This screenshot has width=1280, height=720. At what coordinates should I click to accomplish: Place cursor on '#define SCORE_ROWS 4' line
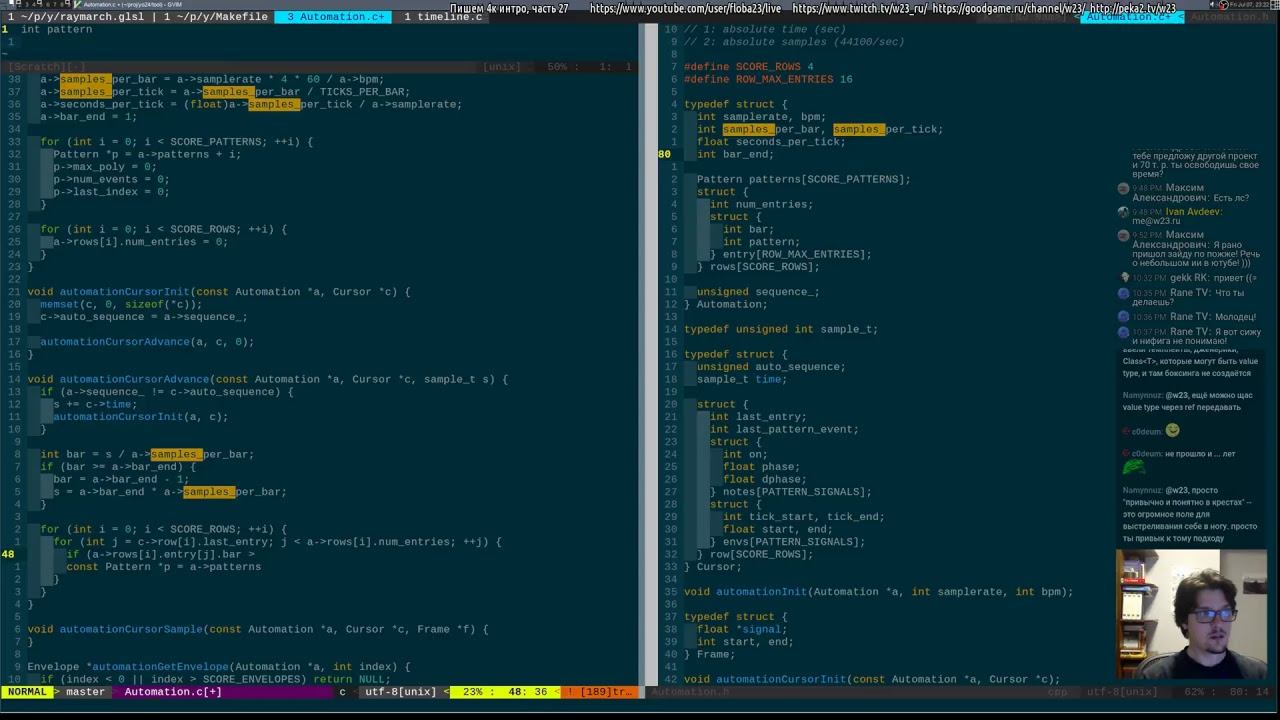point(748,67)
